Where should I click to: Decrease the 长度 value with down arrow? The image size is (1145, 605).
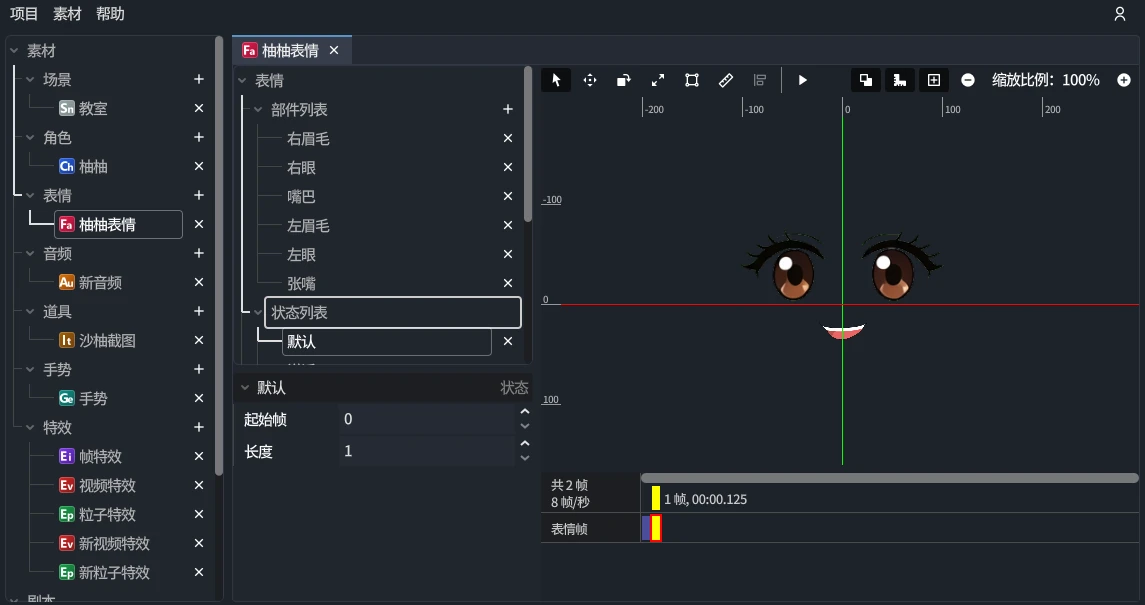point(524,458)
